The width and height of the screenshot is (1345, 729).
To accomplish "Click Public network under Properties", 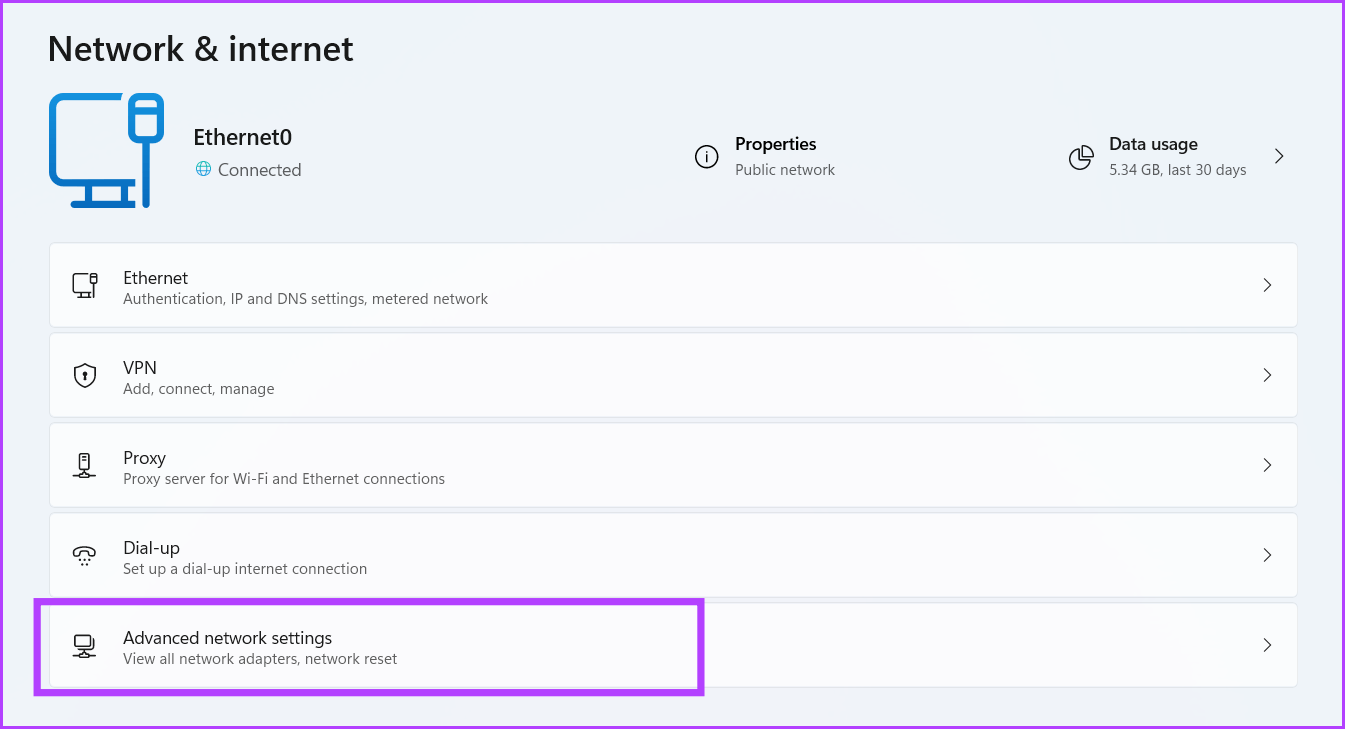I will coord(784,169).
